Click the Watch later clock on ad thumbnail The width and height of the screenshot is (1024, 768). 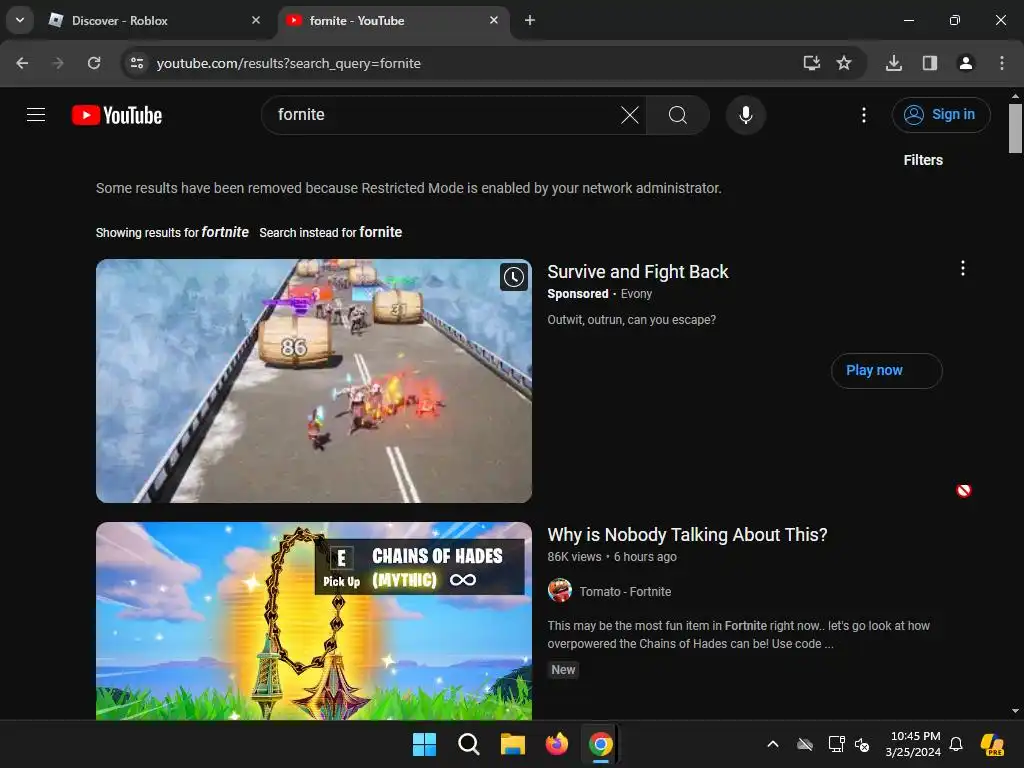(514, 277)
